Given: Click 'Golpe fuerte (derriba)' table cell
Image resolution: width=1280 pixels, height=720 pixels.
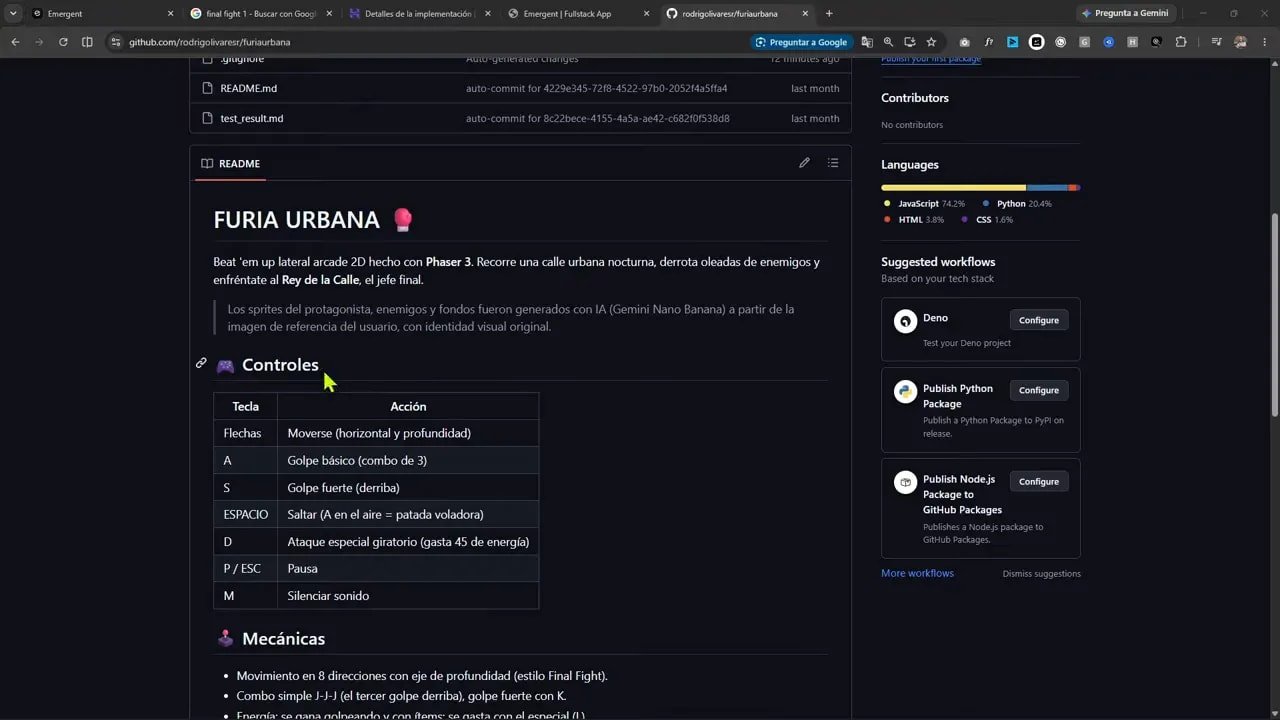Looking at the screenshot, I should click(x=408, y=487).
